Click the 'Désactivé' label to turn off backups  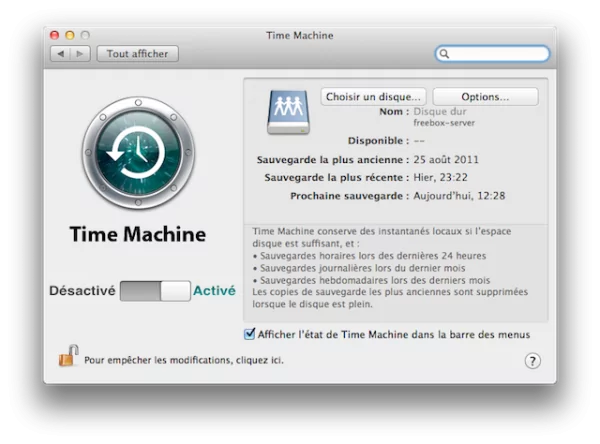point(82,291)
